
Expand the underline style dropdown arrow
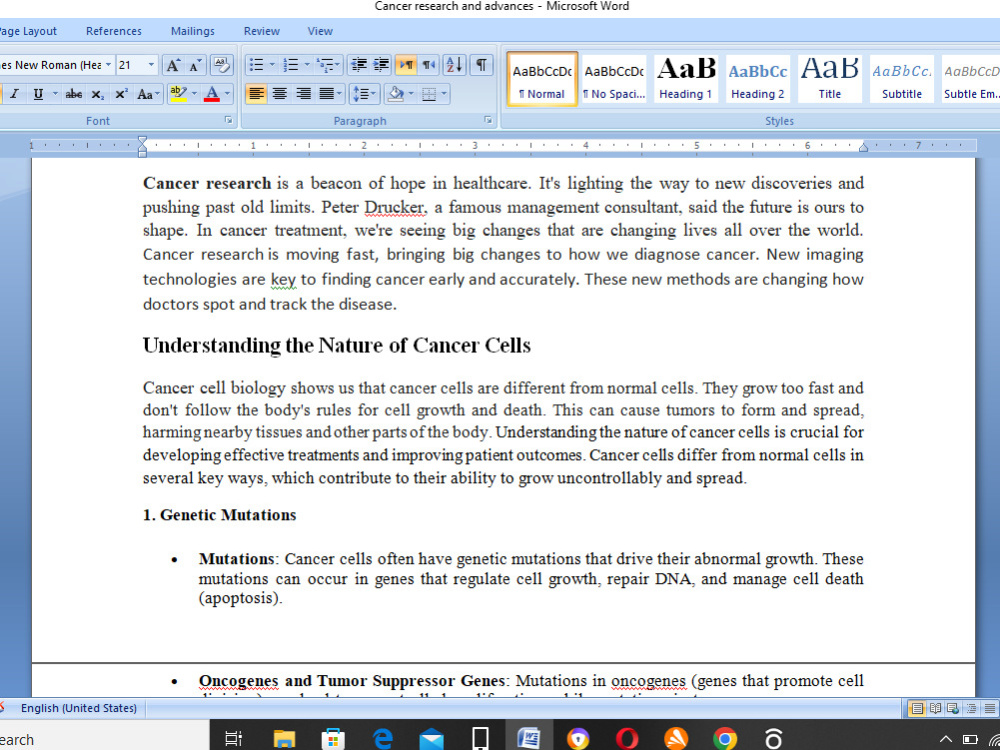[55, 94]
